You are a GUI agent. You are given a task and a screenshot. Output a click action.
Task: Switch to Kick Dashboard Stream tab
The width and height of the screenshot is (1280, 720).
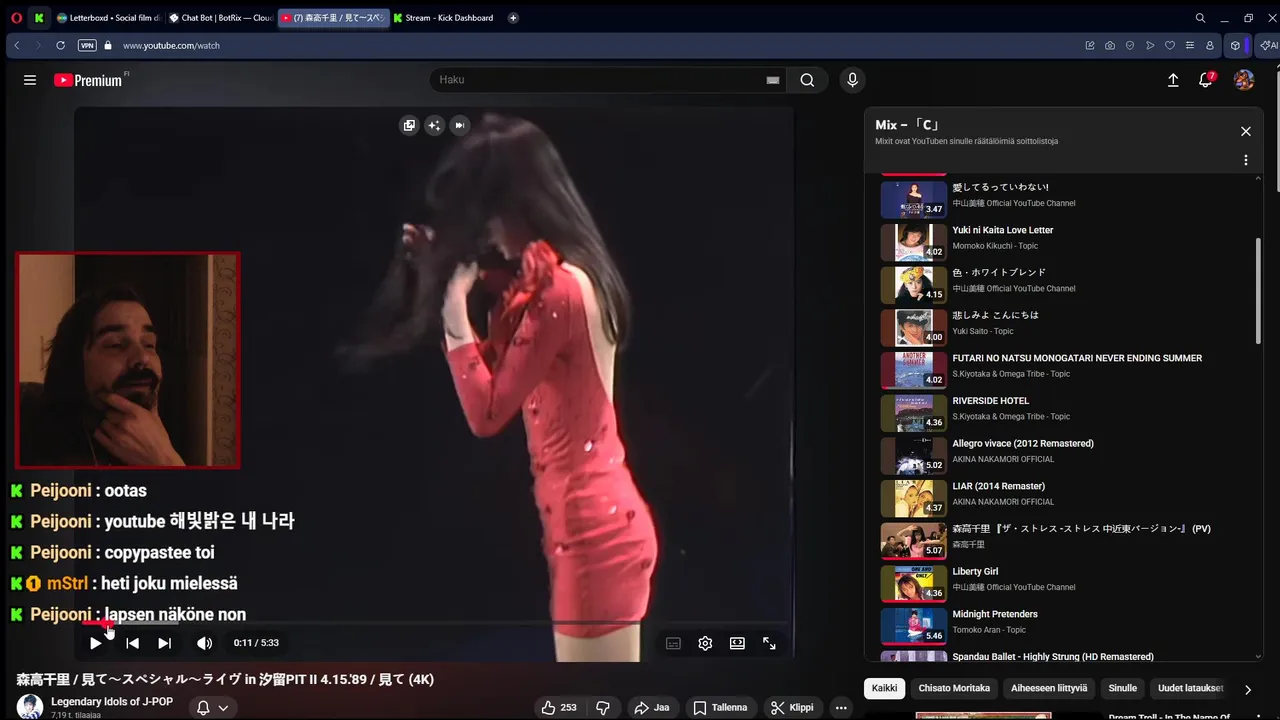click(443, 18)
